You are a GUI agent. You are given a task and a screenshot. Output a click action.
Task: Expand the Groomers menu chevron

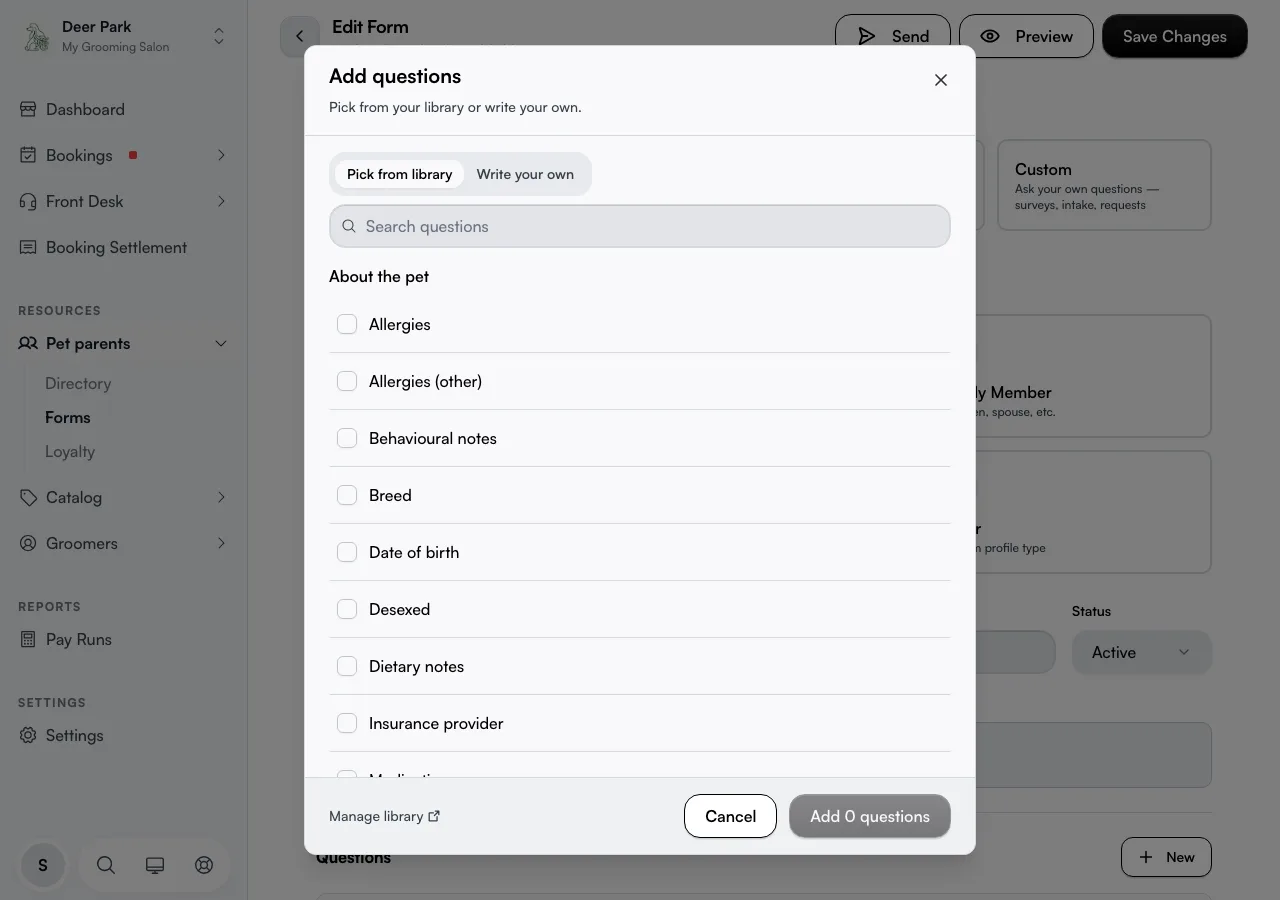coord(221,543)
